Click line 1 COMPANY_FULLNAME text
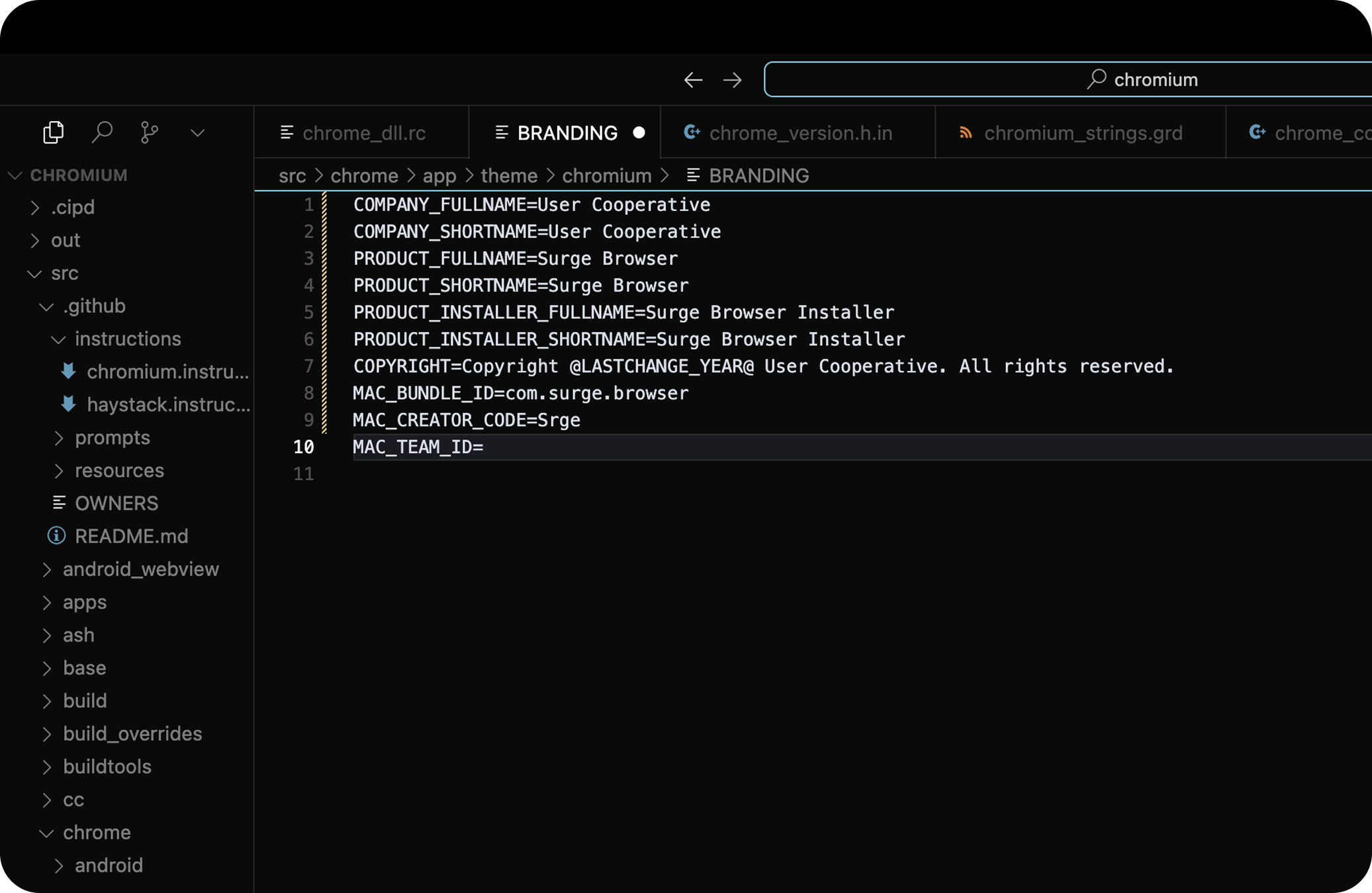This screenshot has height=893, width=1372. tap(531, 205)
